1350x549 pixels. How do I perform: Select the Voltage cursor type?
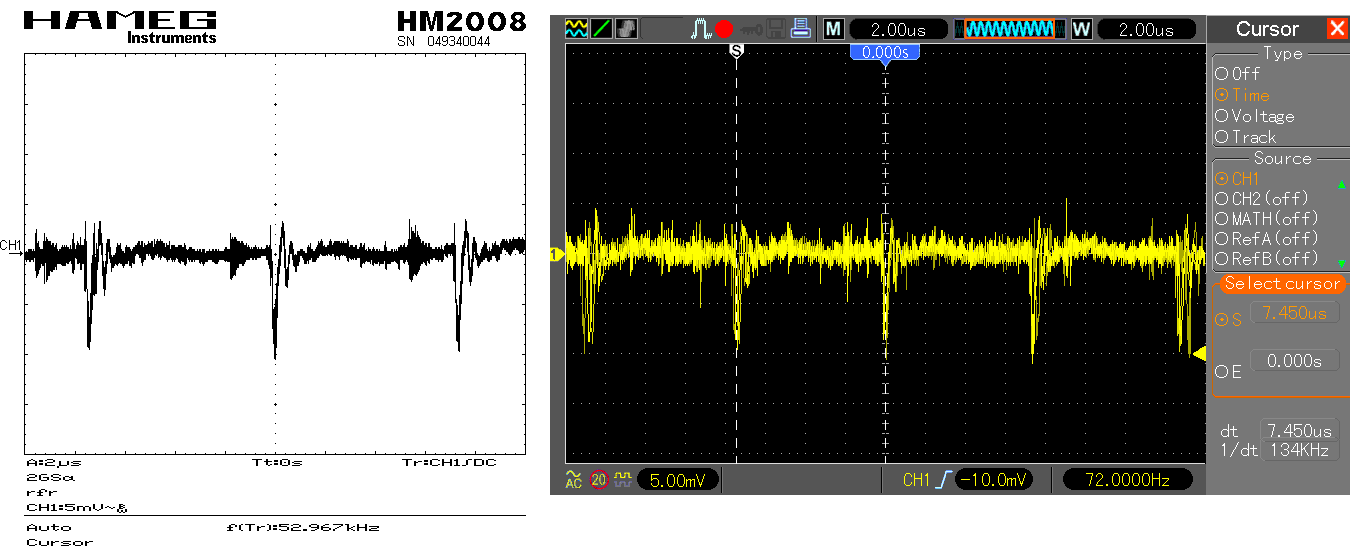[1255, 116]
